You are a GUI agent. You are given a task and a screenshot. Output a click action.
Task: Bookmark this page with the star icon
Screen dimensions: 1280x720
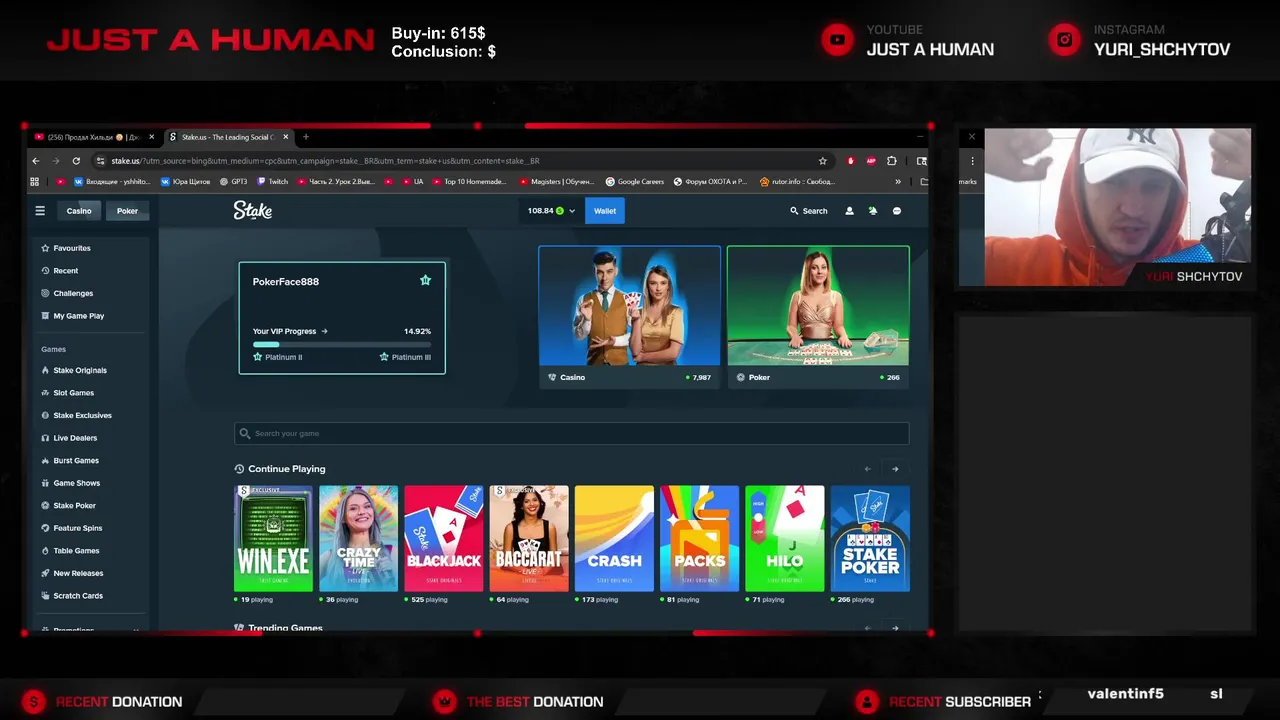[823, 160]
